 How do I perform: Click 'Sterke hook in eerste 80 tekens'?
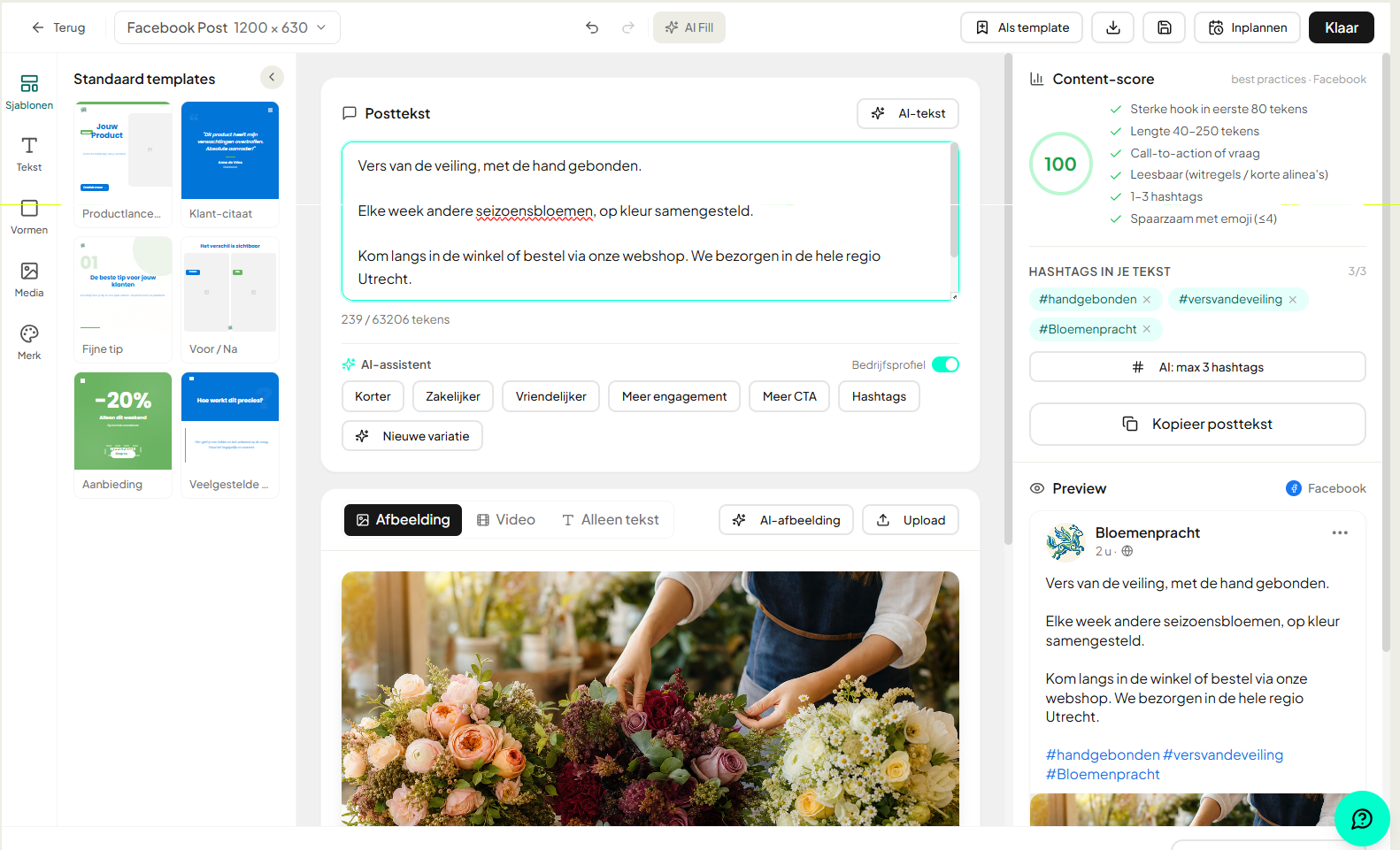tap(1219, 109)
